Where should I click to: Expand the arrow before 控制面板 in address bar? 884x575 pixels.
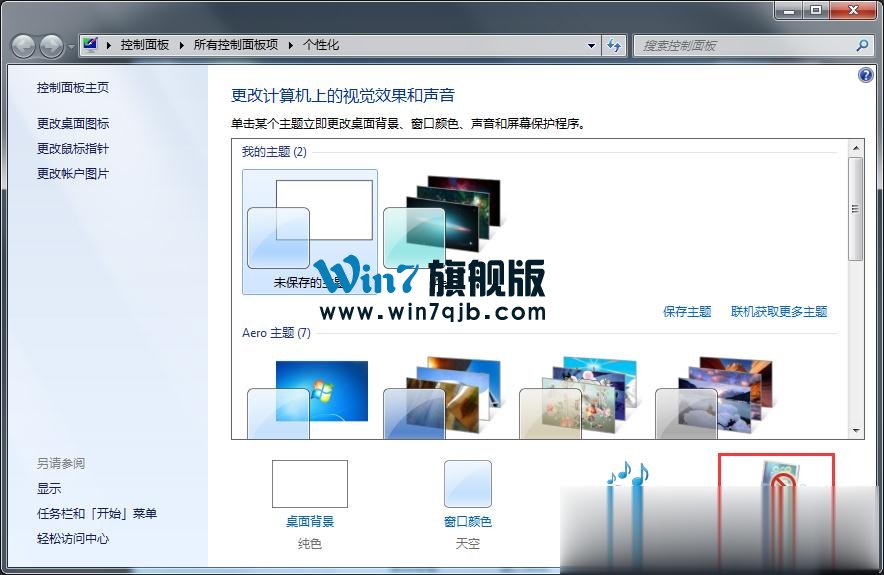(x=109, y=45)
